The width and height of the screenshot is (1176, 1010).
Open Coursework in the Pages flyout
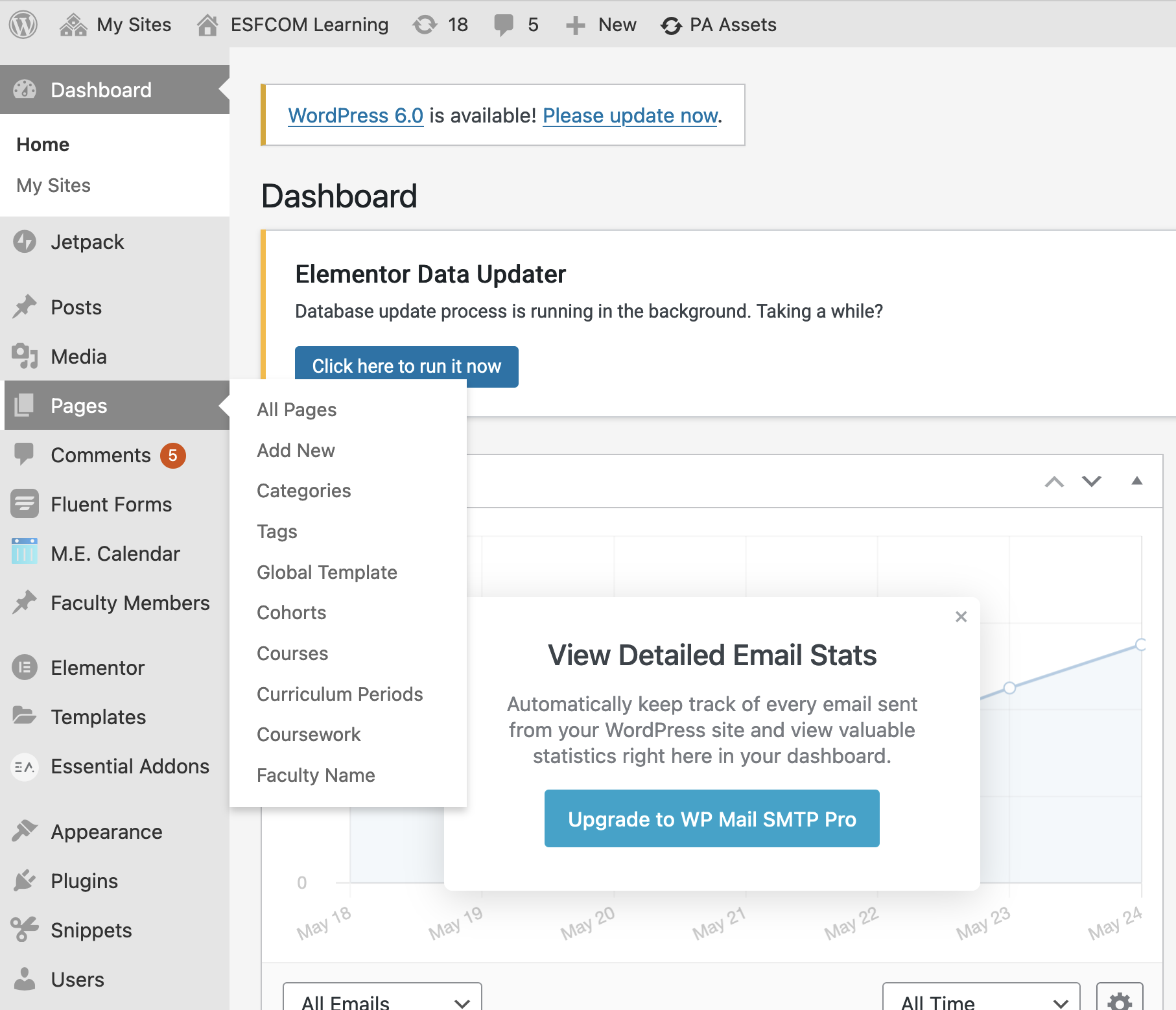(309, 734)
